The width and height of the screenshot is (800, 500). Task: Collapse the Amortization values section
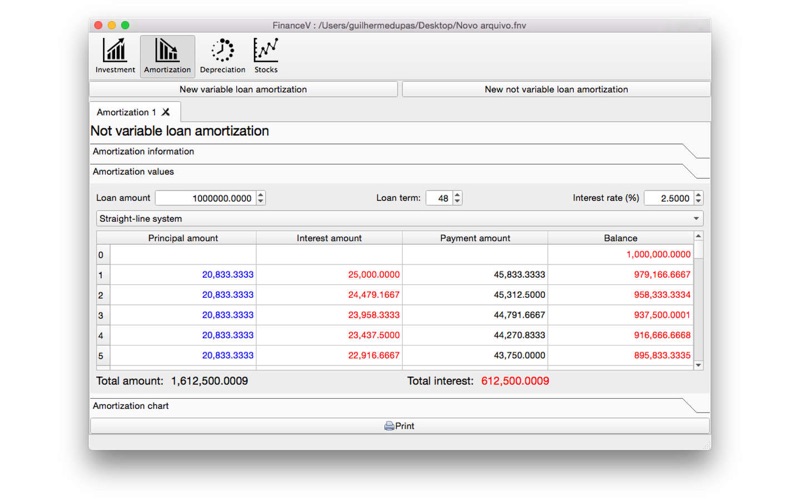(x=399, y=172)
